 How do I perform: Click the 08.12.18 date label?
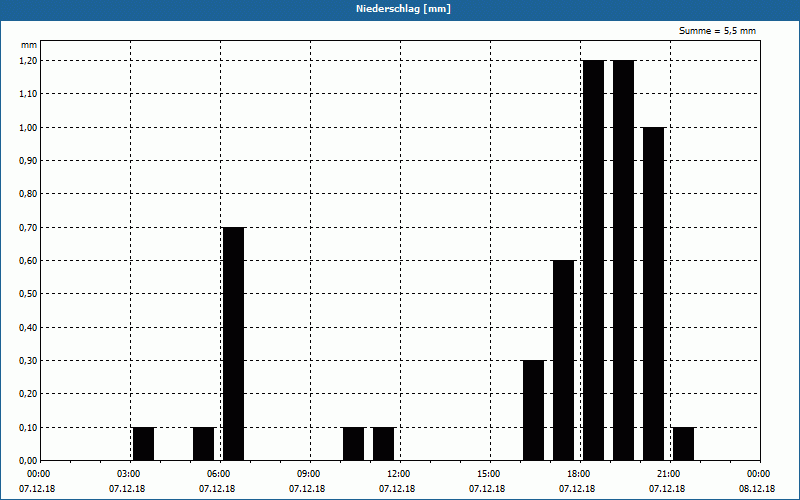point(758,489)
